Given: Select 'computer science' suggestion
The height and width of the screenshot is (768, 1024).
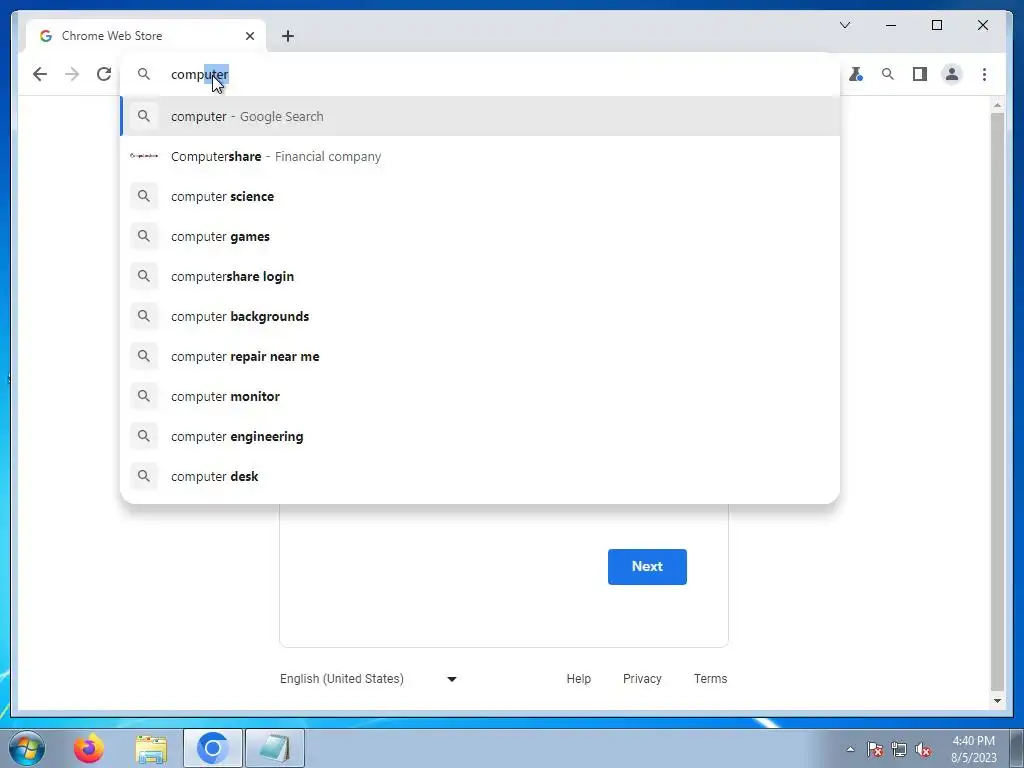Looking at the screenshot, I should coord(480,197).
